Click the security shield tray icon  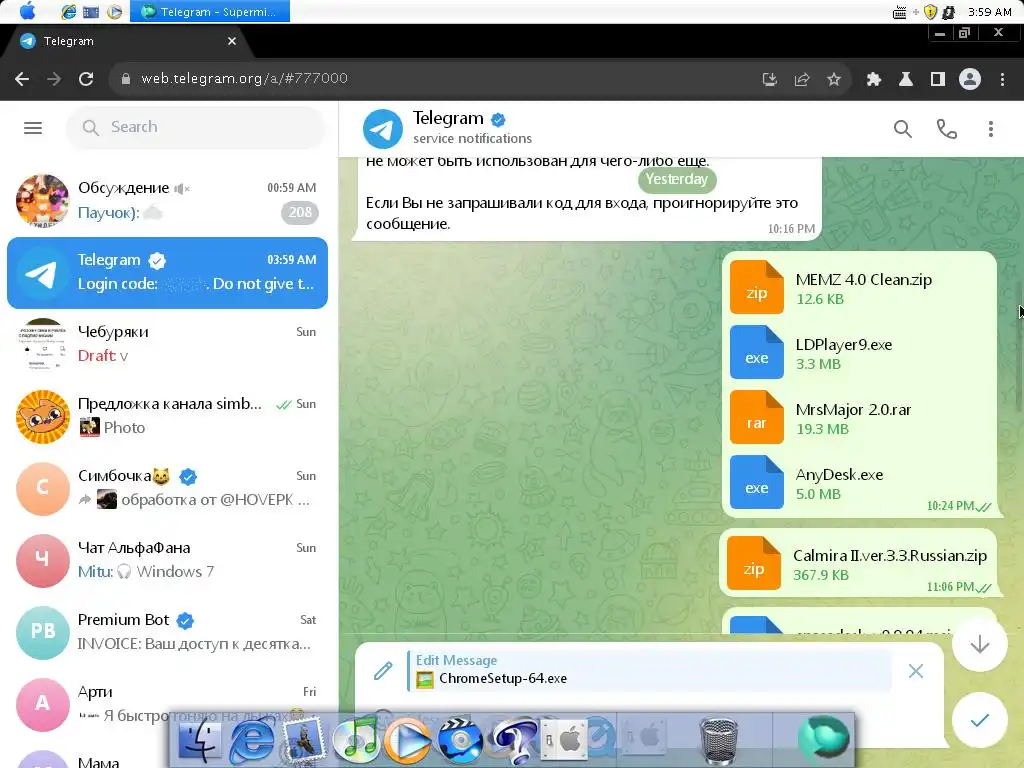pos(931,12)
